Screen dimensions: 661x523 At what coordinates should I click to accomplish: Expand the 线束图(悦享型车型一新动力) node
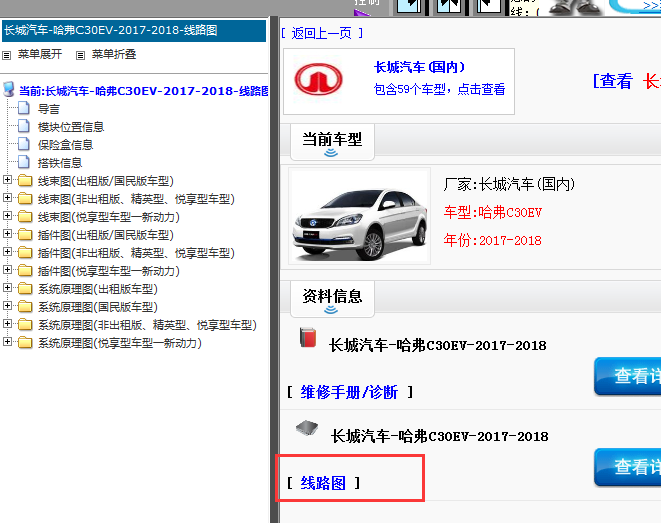click(x=7, y=215)
